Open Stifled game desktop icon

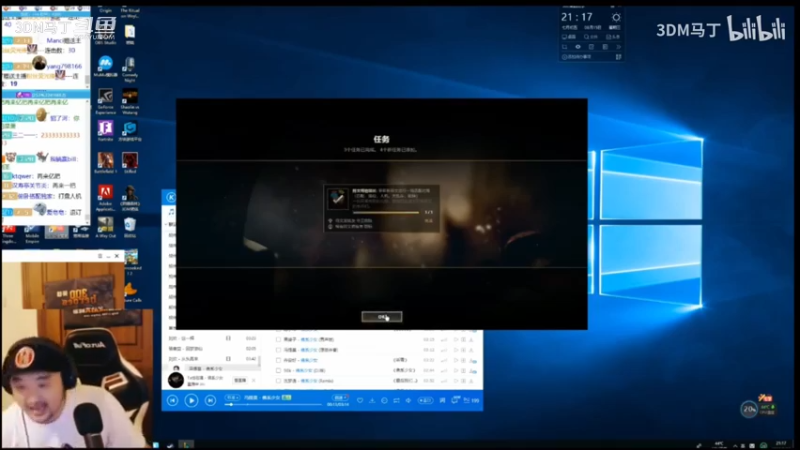tap(130, 163)
